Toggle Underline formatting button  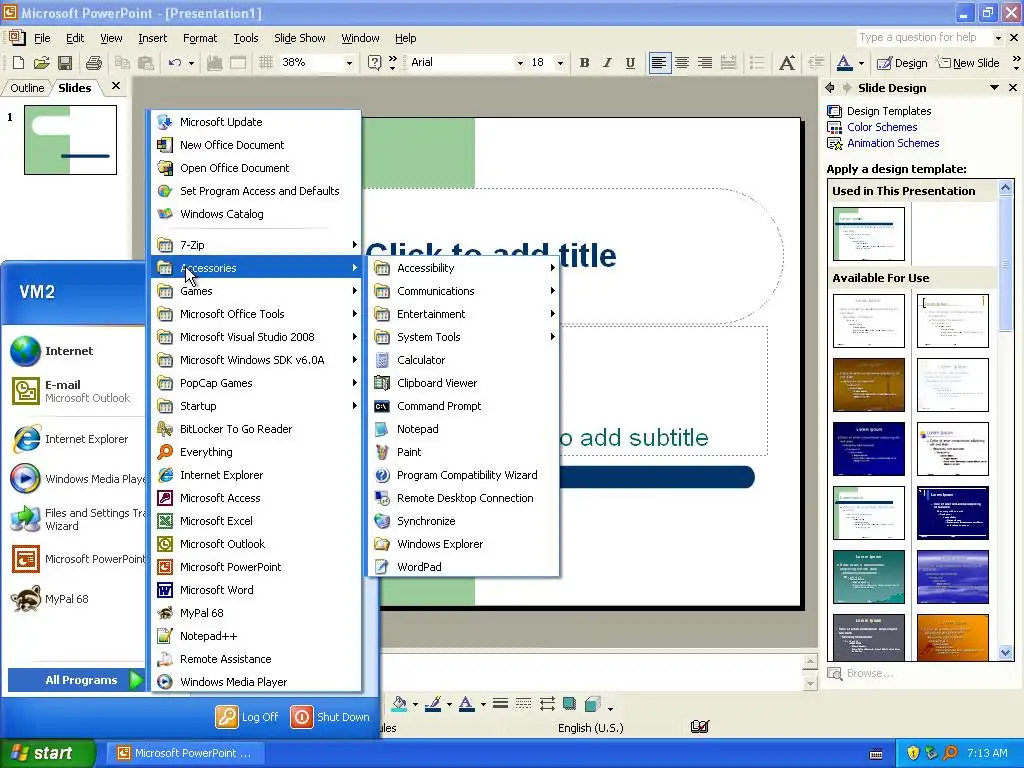[630, 63]
